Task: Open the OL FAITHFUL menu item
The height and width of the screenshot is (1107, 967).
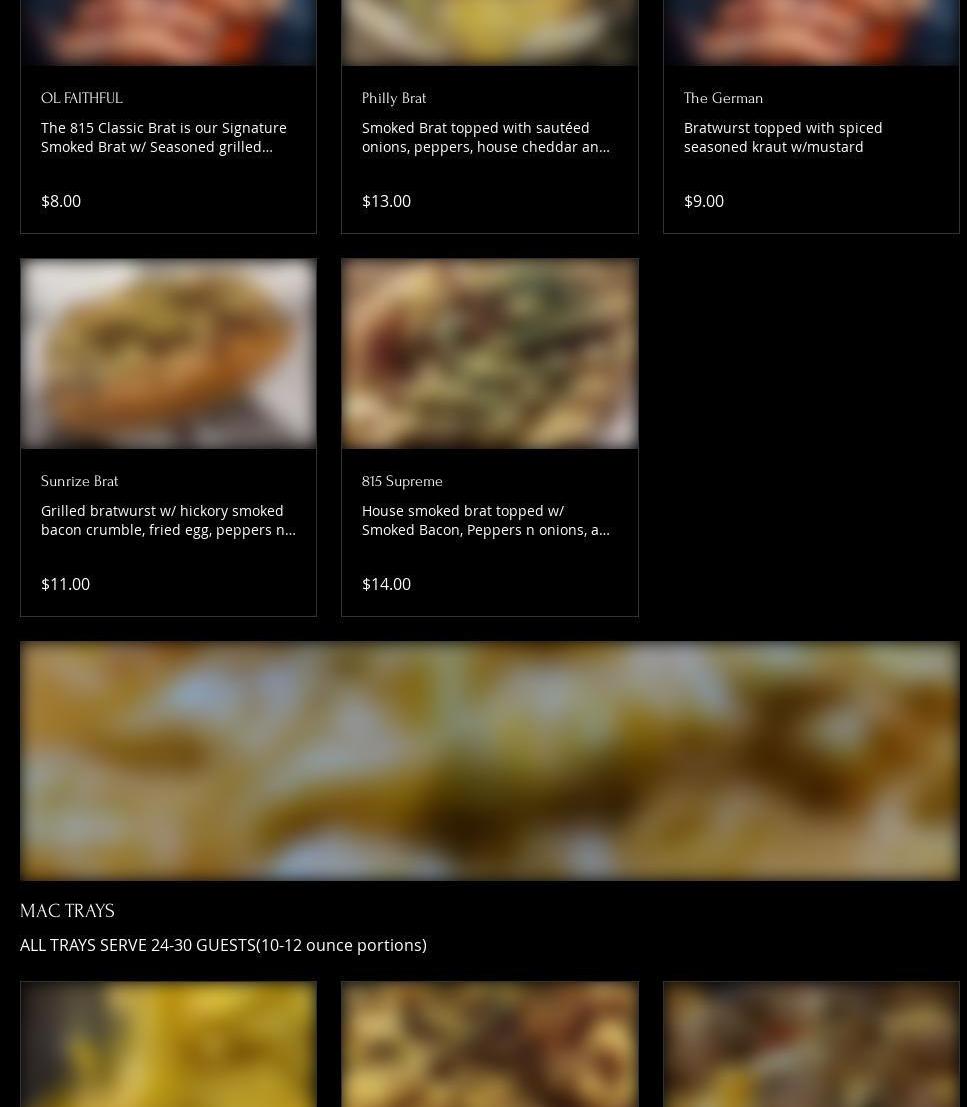Action: pos(81,98)
